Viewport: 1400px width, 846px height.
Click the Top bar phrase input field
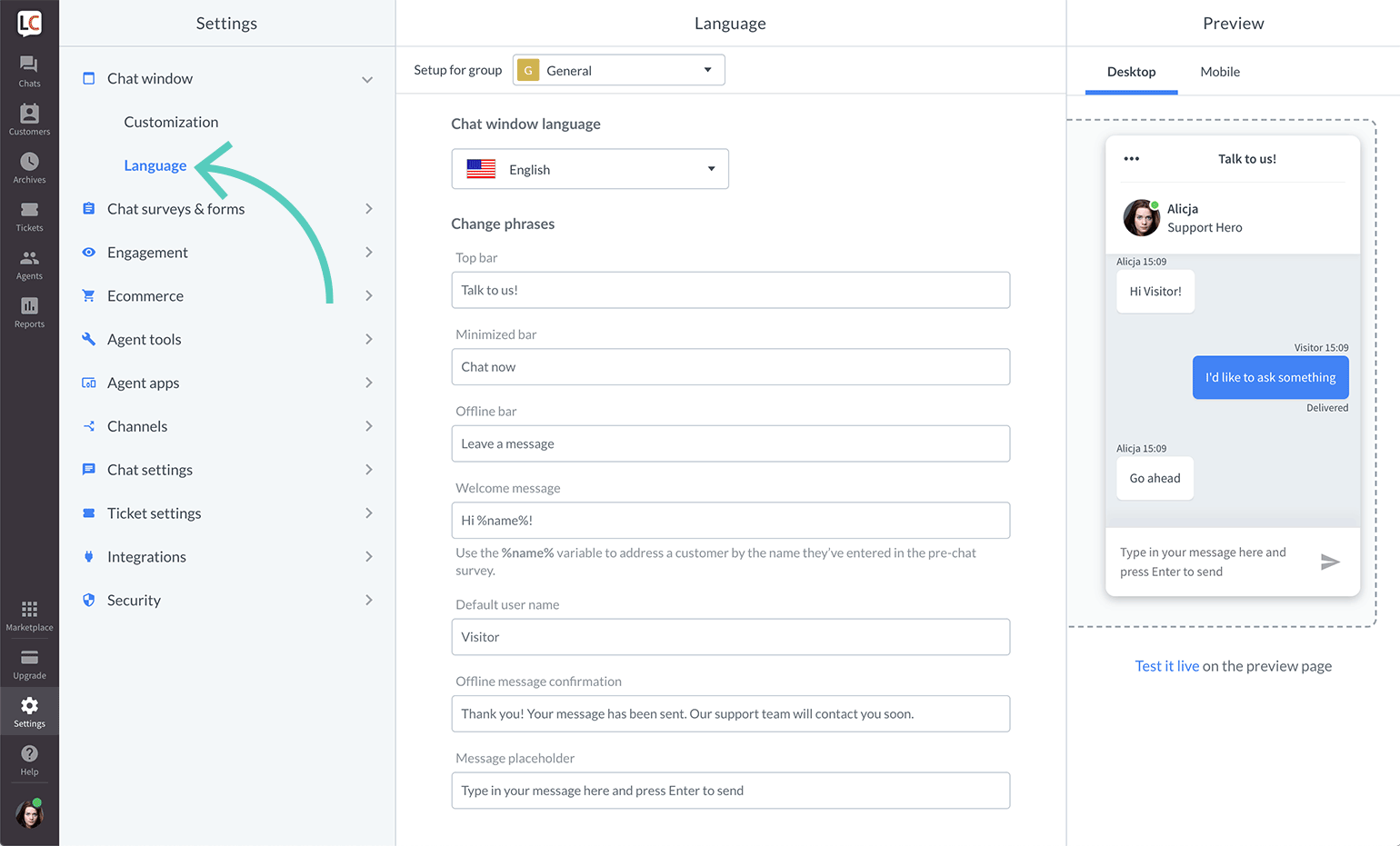(731, 290)
